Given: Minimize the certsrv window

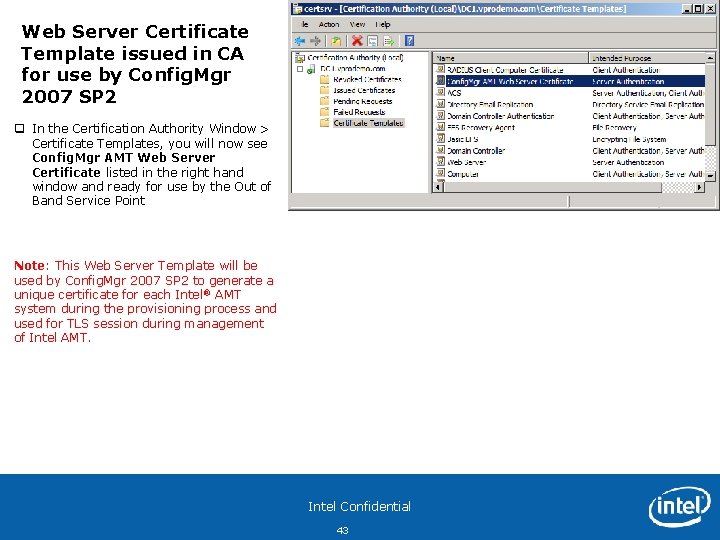Looking at the screenshot, I should click(x=686, y=9).
